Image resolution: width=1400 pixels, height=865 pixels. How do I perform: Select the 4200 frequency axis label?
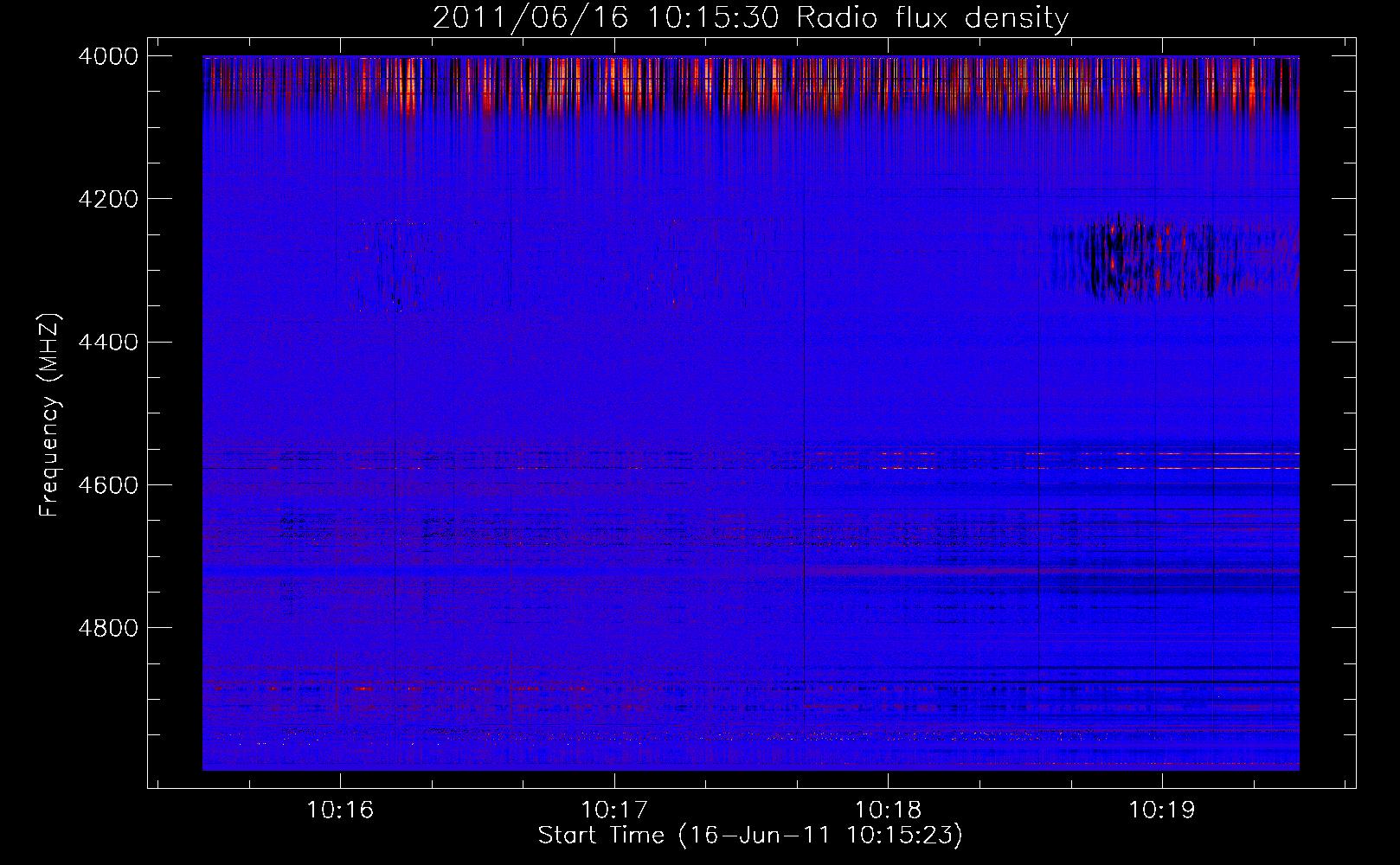tap(108, 199)
